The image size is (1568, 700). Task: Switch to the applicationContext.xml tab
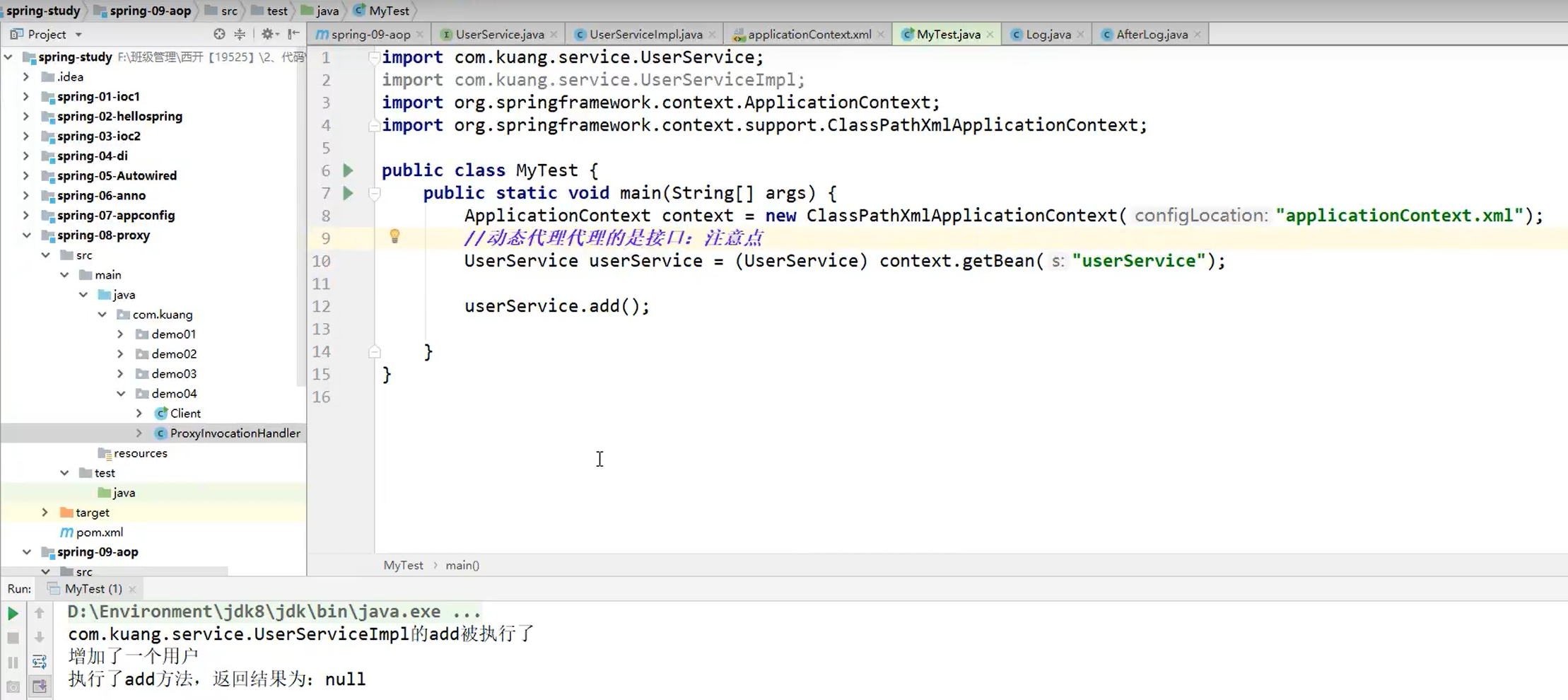pos(809,34)
